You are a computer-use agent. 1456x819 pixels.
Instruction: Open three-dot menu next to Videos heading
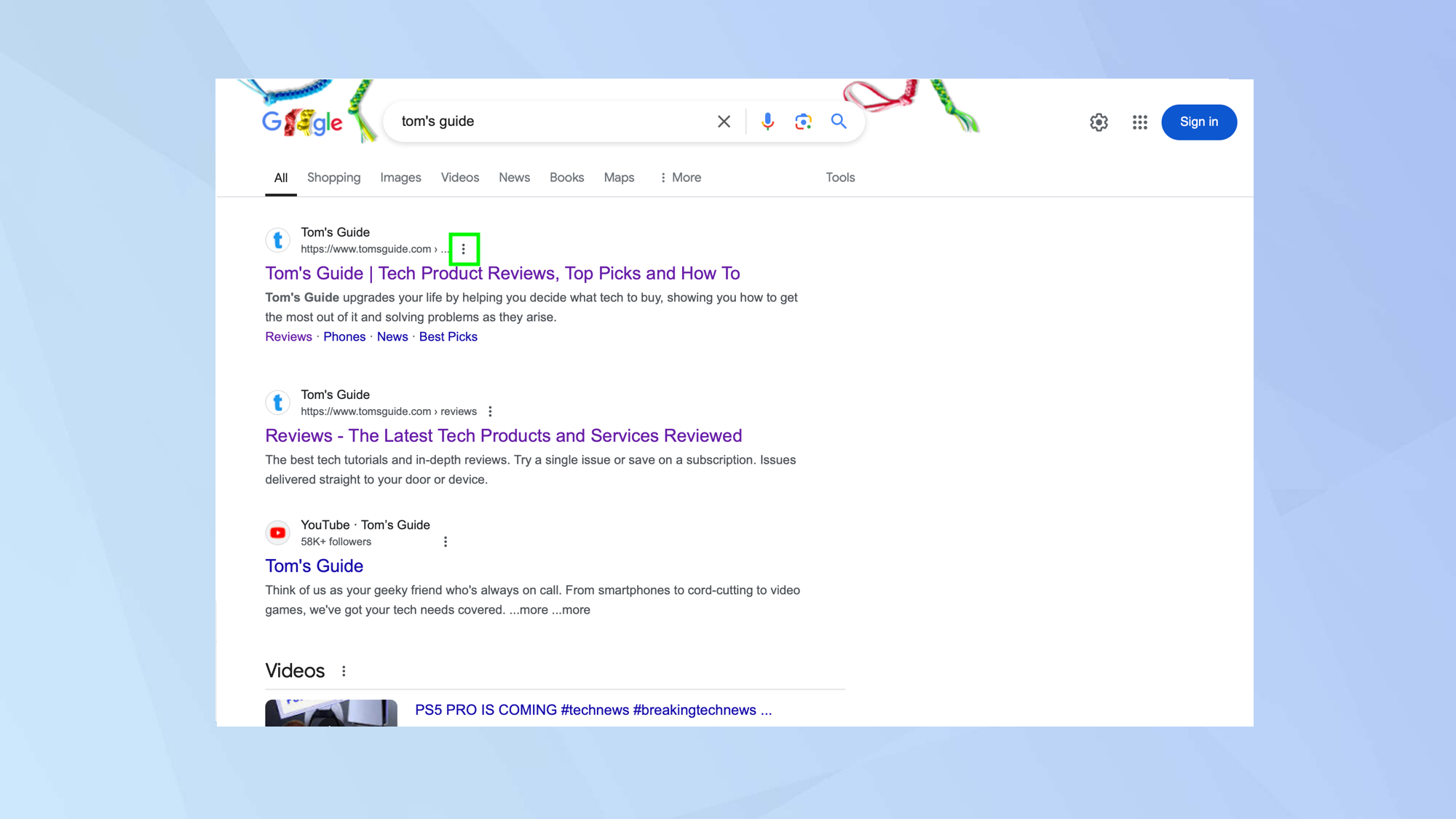coord(344,671)
